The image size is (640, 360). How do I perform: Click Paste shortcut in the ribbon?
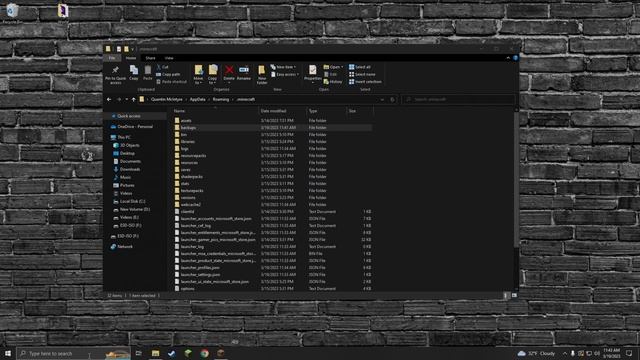[x=171, y=82]
